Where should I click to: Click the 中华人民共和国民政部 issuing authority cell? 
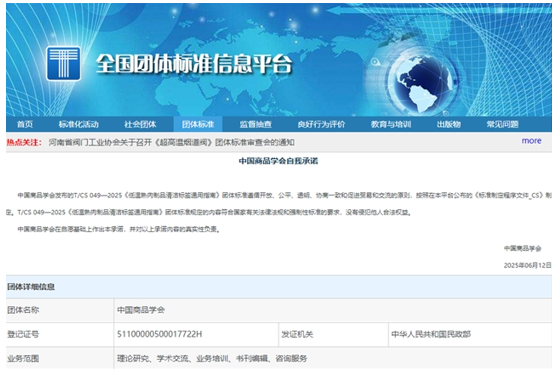470,334
